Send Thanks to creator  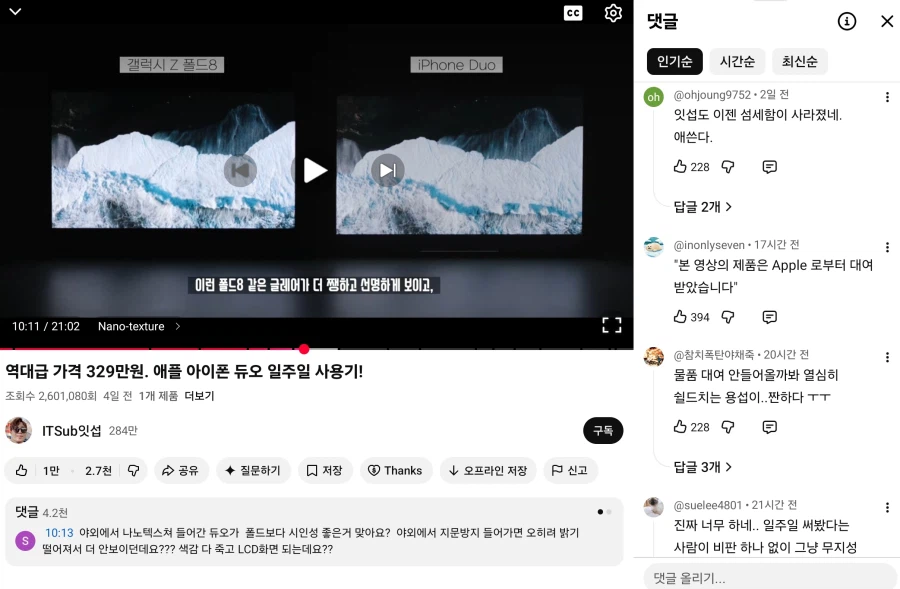[395, 471]
